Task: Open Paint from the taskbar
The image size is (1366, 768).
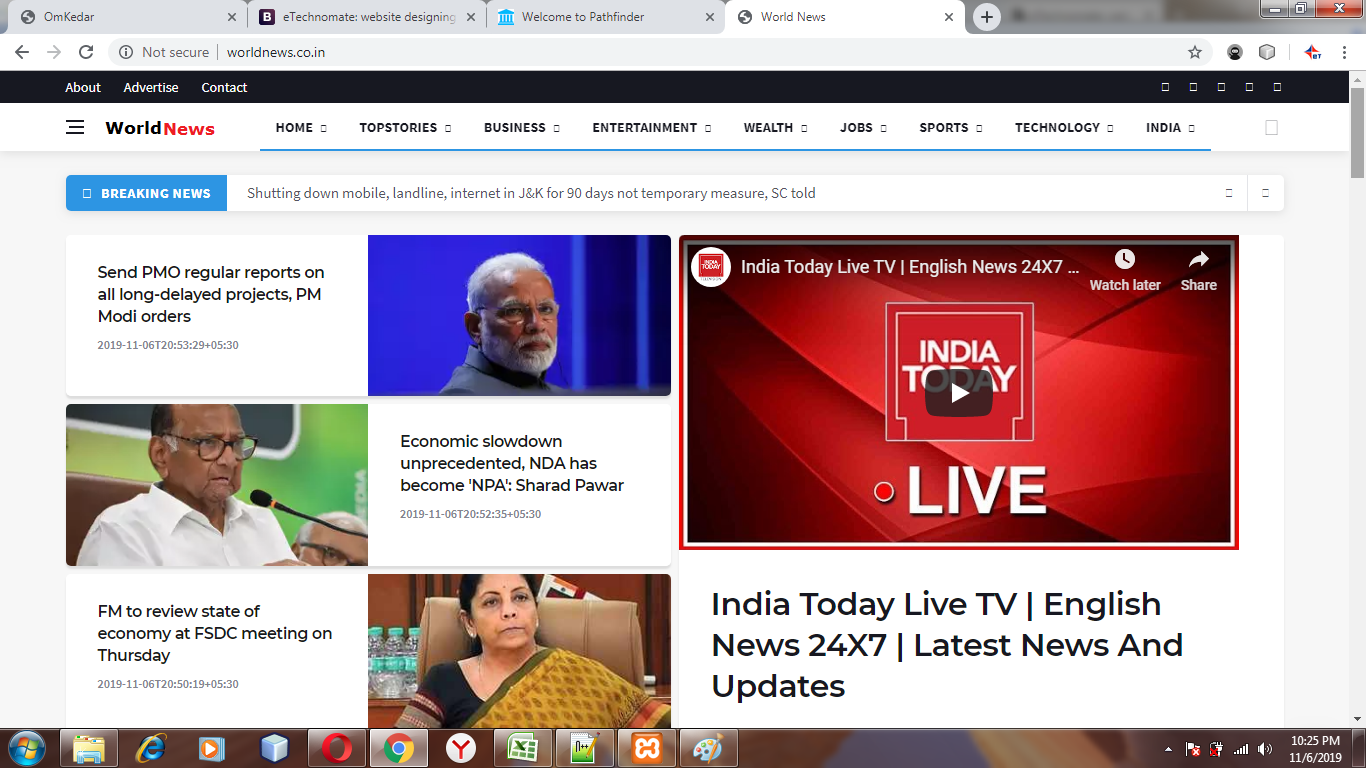Action: click(x=709, y=748)
